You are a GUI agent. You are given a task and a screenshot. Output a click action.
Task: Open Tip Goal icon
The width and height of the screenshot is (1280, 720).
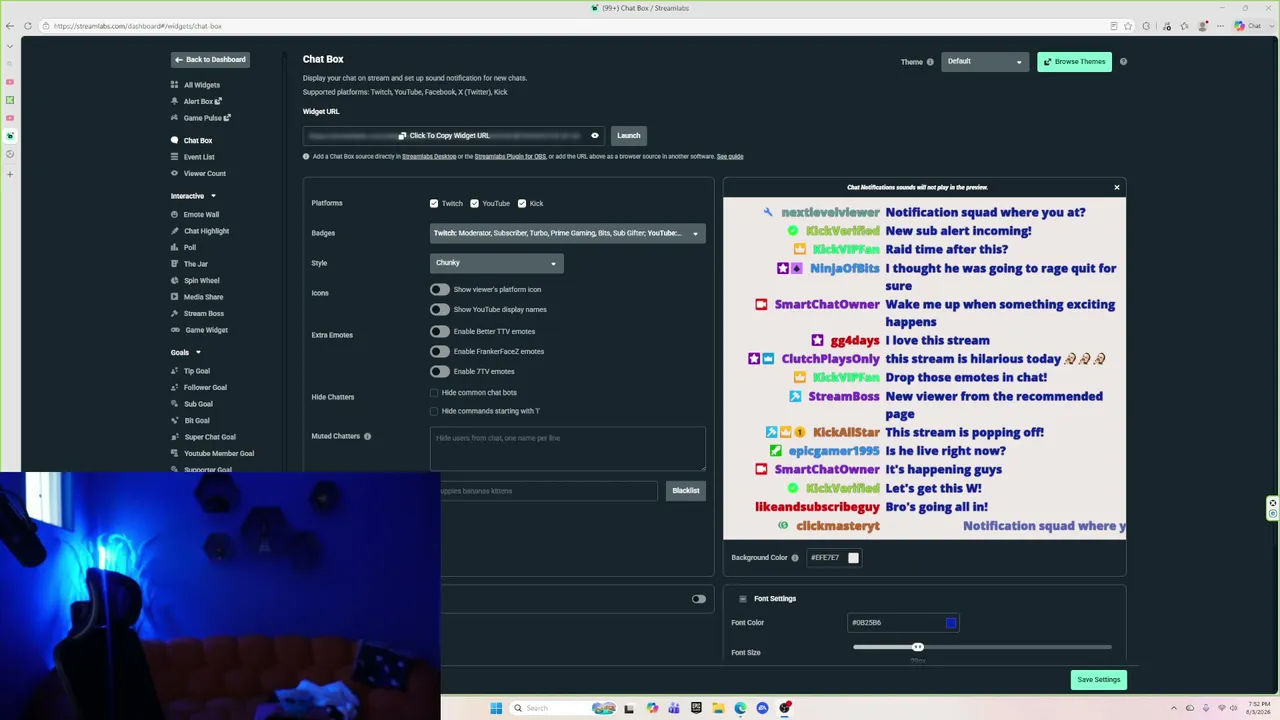point(174,371)
